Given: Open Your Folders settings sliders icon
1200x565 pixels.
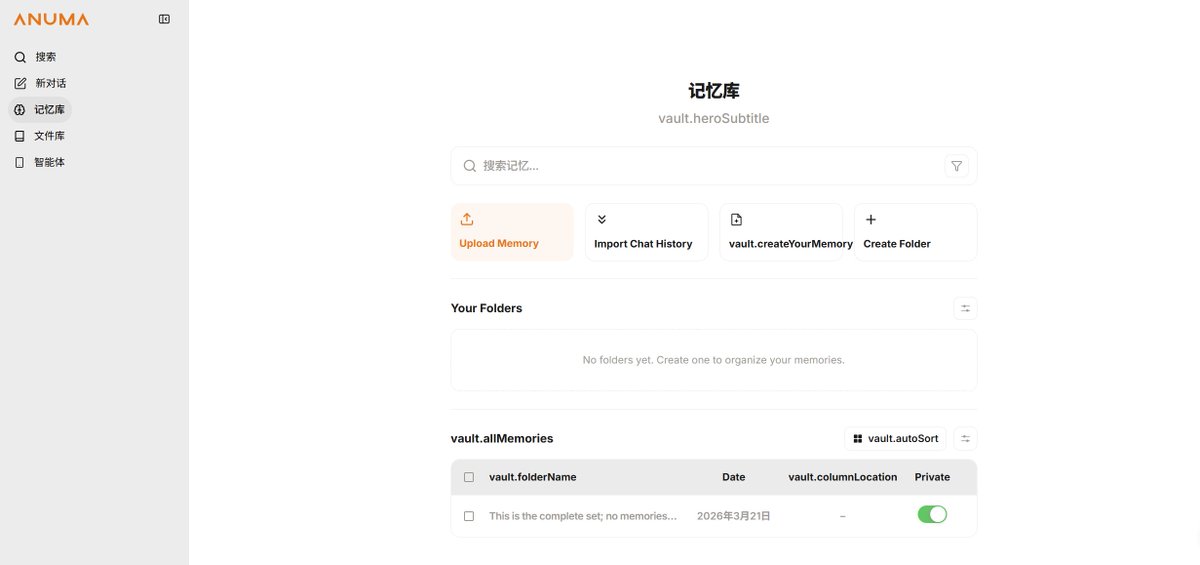Looking at the screenshot, I should 965,308.
